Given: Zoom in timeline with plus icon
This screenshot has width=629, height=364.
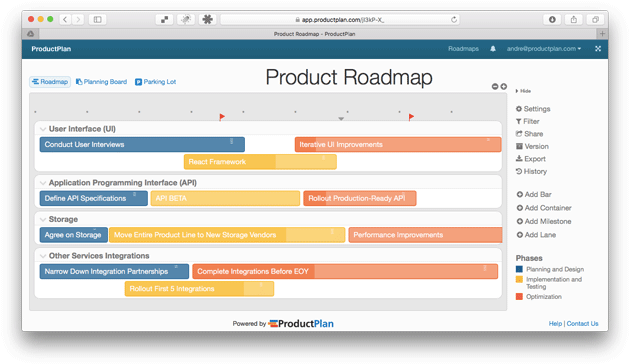Looking at the screenshot, I should (503, 86).
